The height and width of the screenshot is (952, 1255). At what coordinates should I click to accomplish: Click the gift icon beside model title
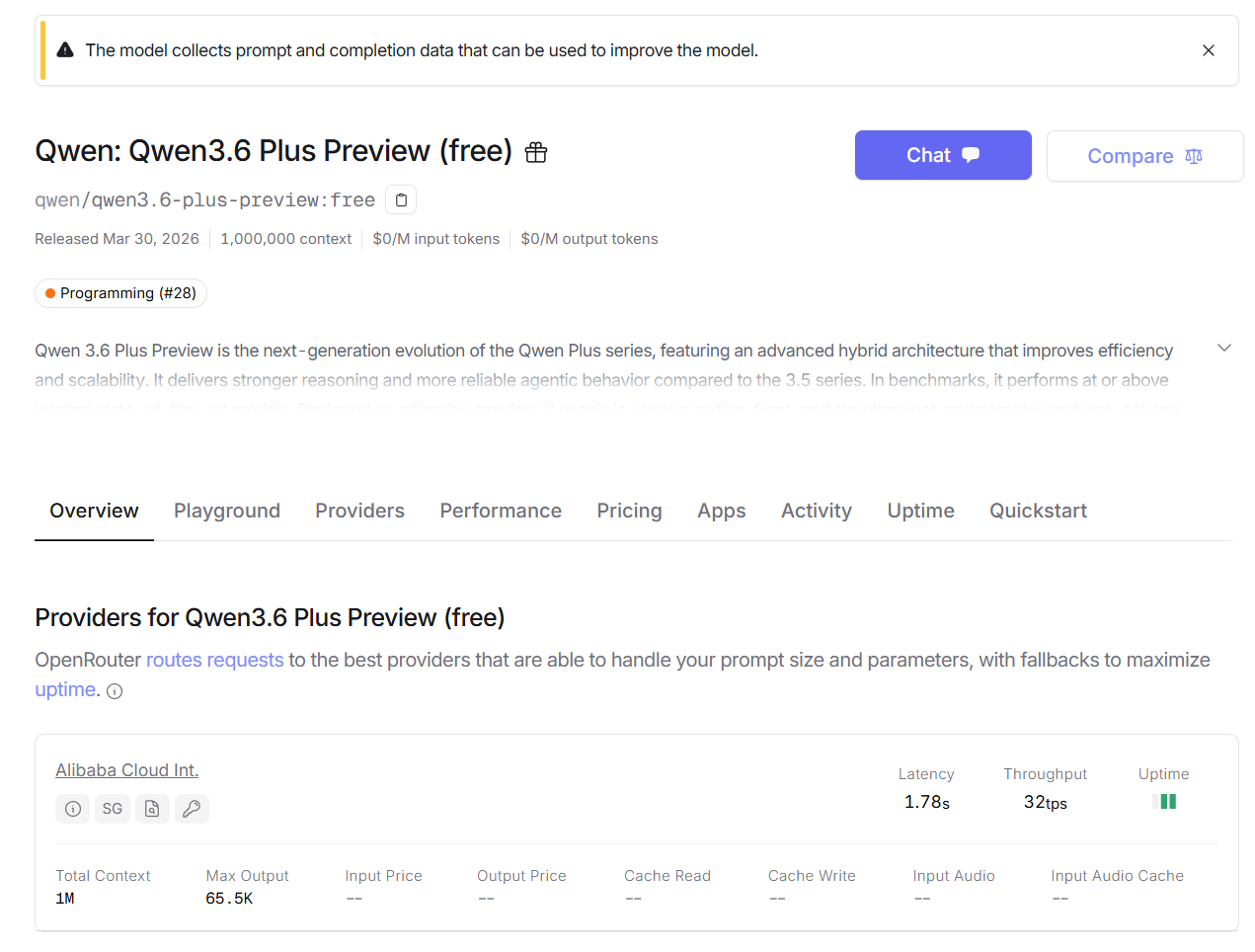click(x=536, y=152)
